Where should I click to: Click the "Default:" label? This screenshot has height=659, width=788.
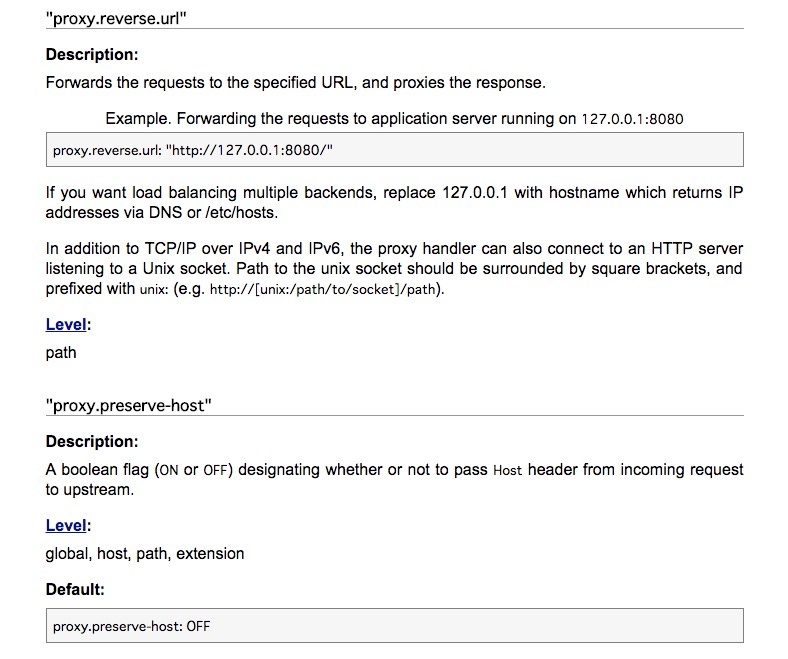click(x=75, y=589)
